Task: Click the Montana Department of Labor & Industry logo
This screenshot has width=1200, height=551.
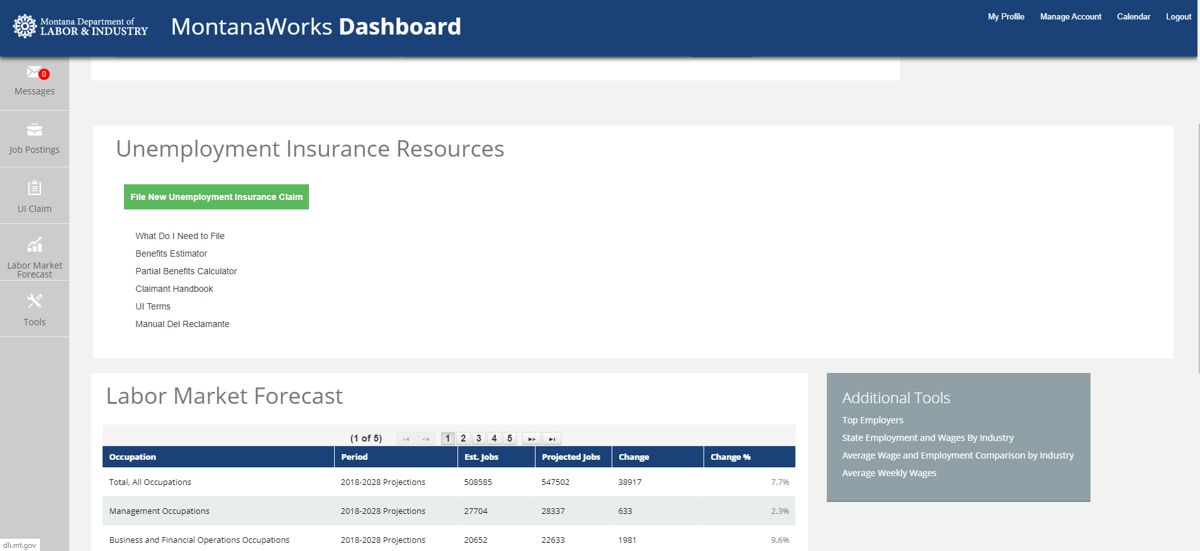Action: 80,26
